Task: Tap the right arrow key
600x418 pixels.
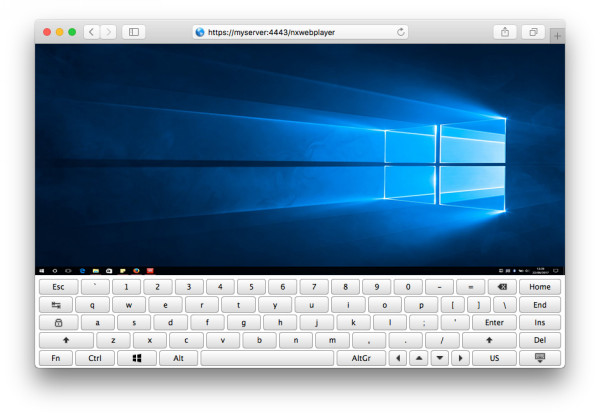Action: click(x=460, y=358)
